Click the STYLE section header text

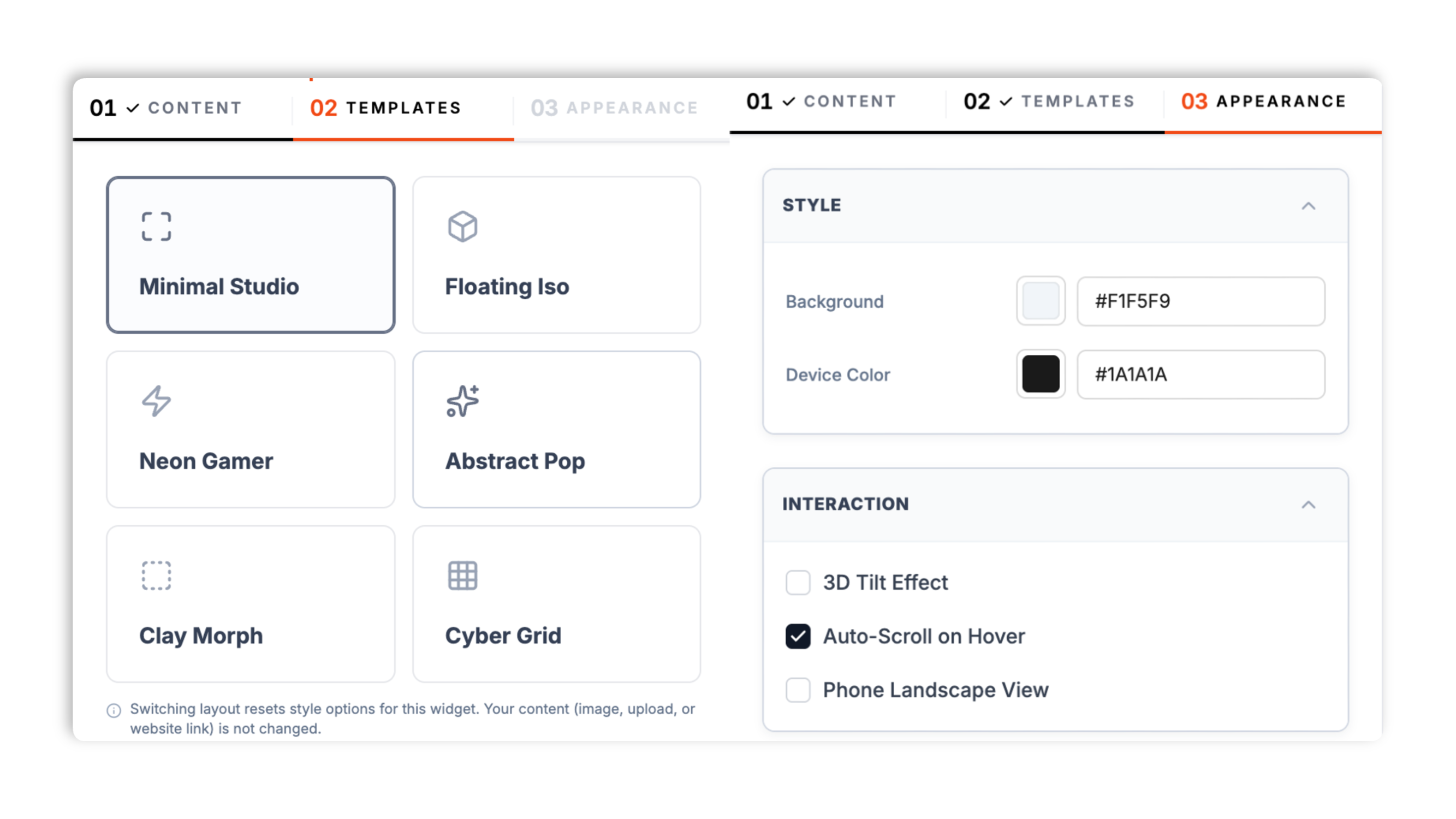click(812, 205)
